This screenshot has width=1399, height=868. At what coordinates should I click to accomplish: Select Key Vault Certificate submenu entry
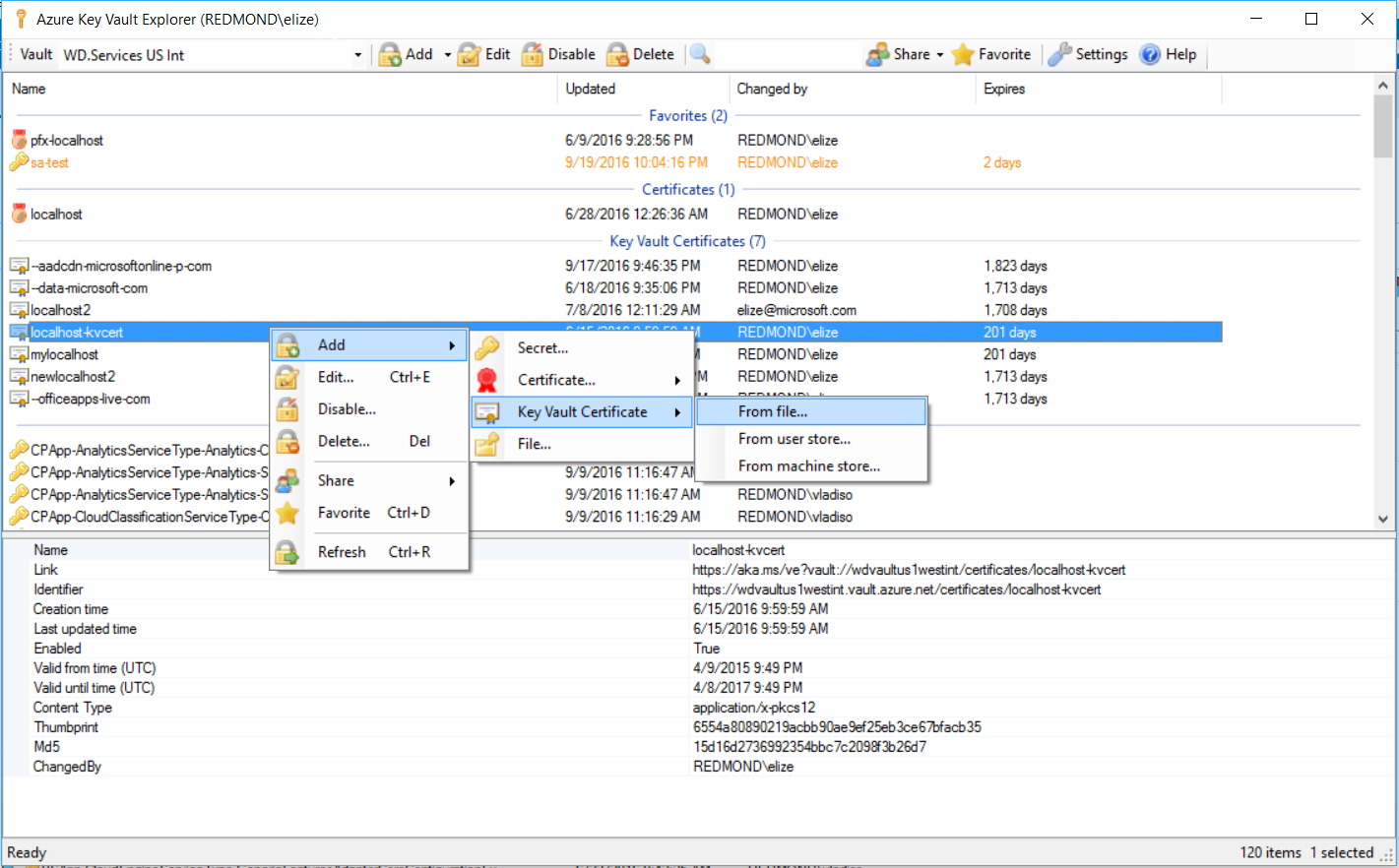[582, 412]
